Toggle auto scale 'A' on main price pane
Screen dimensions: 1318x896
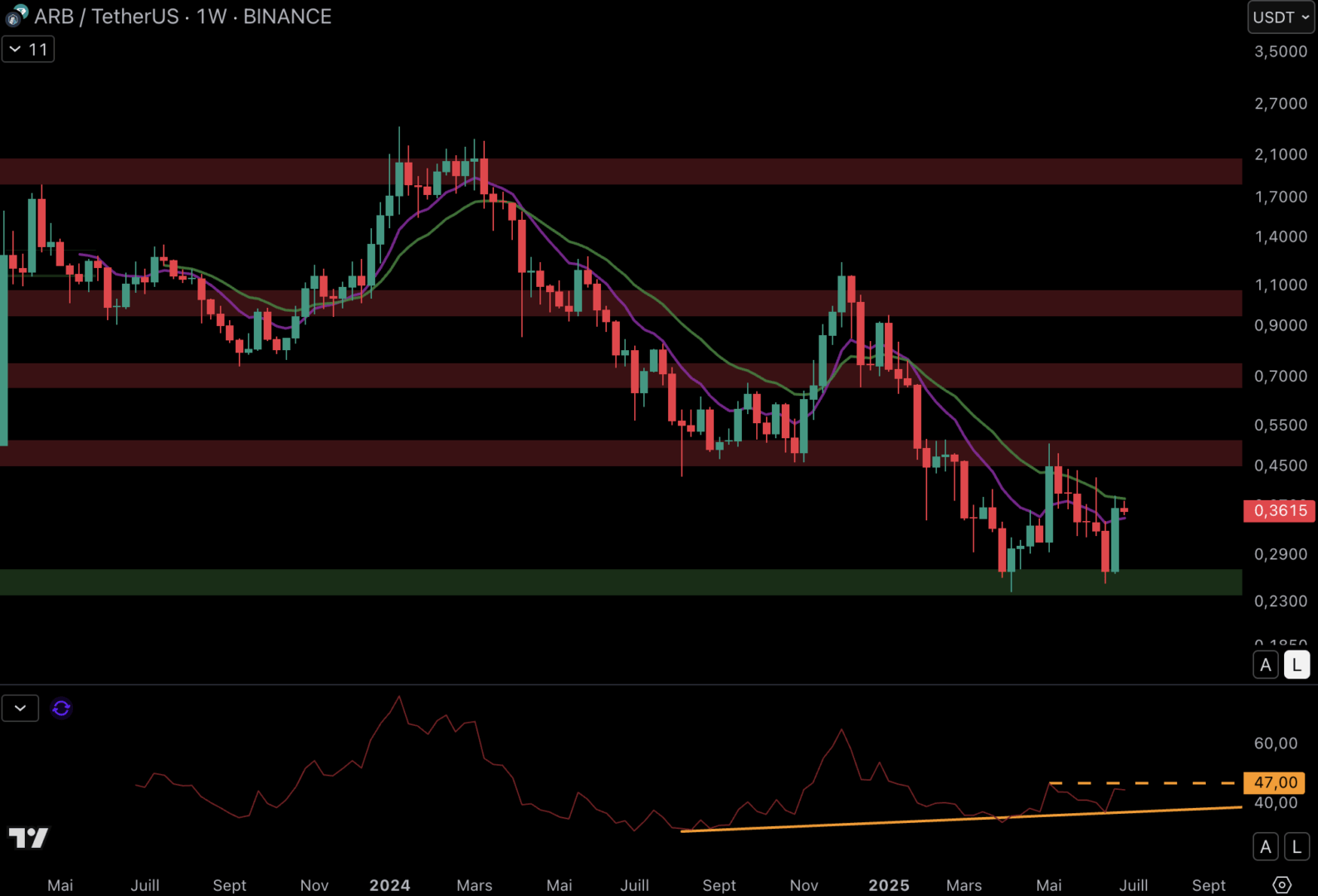coord(1265,665)
